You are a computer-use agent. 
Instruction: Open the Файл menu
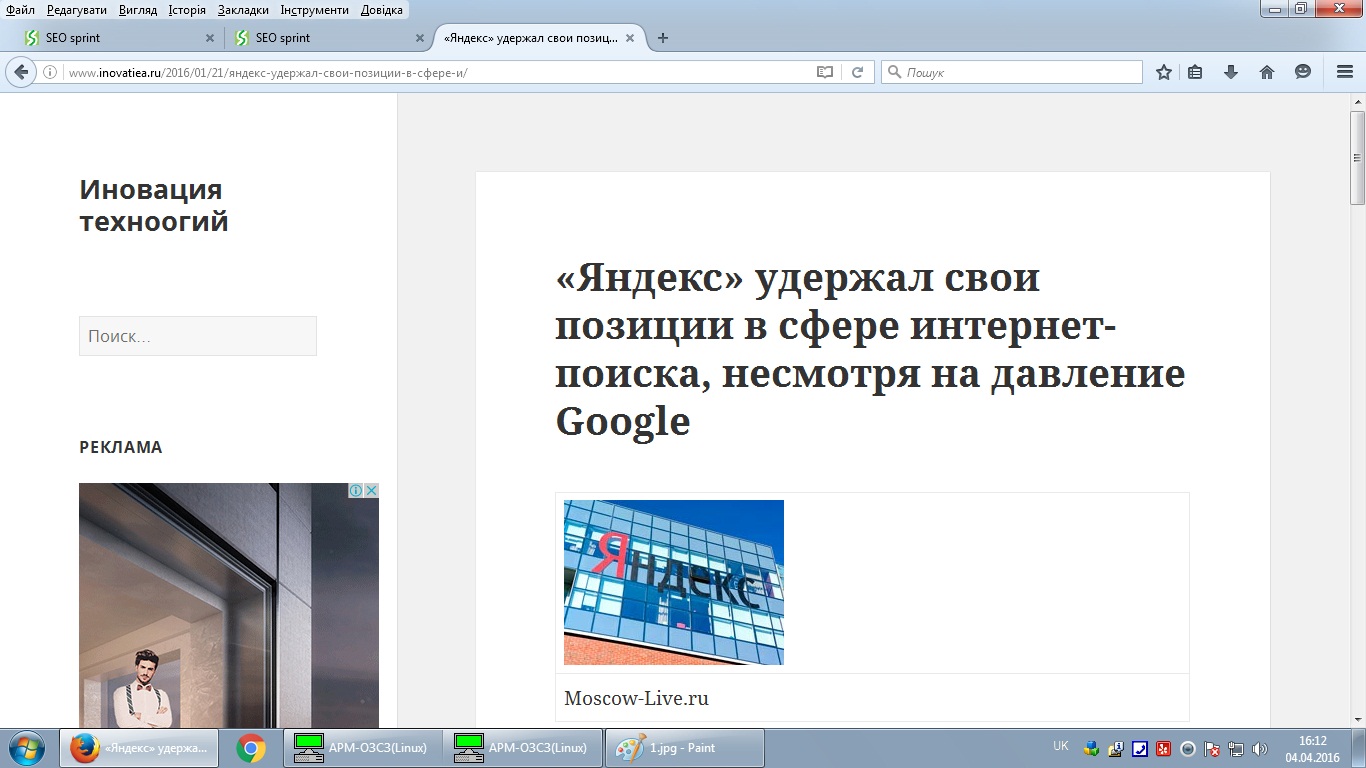(x=20, y=10)
